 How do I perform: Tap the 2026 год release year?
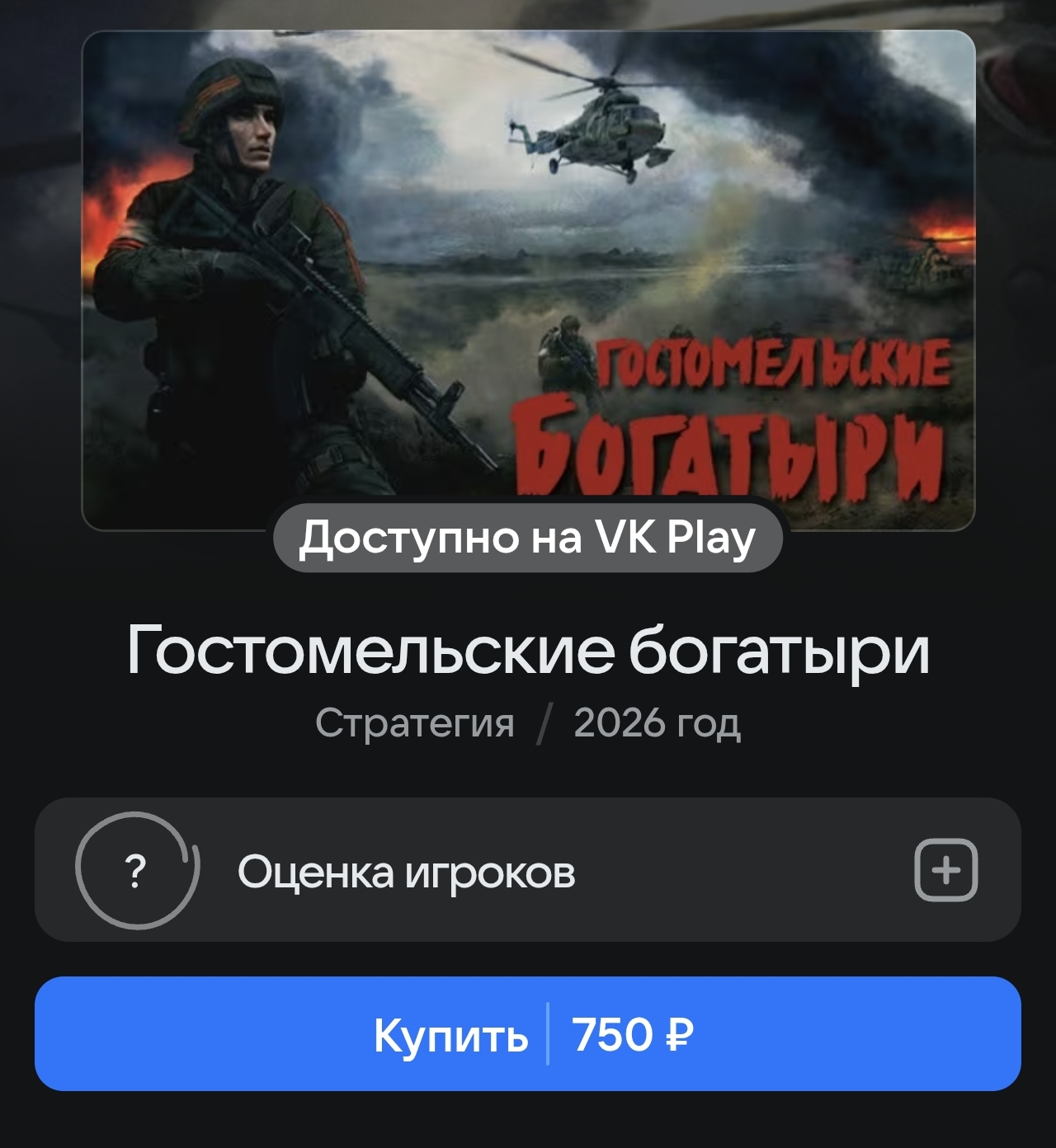[657, 722]
